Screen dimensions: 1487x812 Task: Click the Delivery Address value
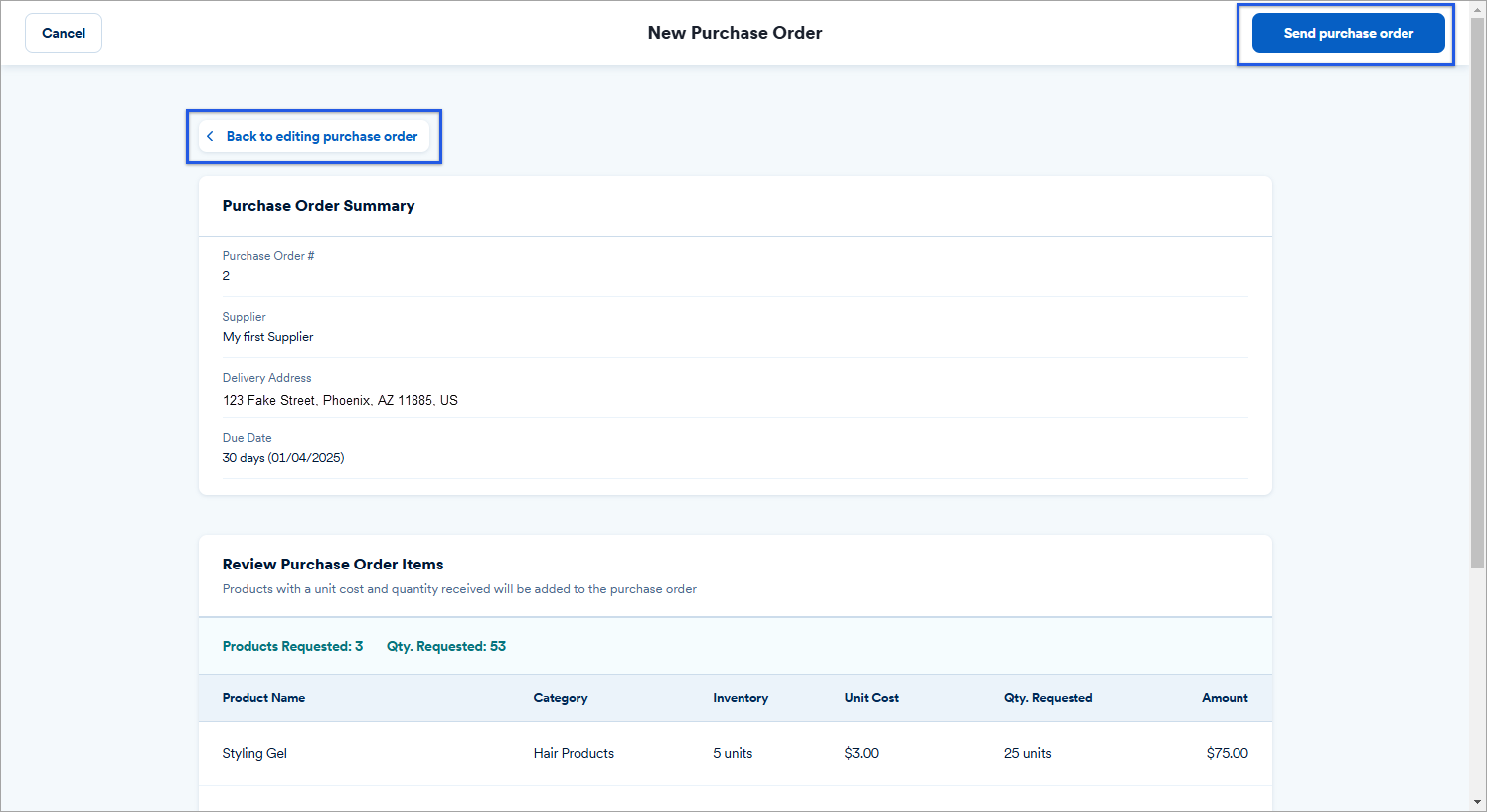point(339,399)
